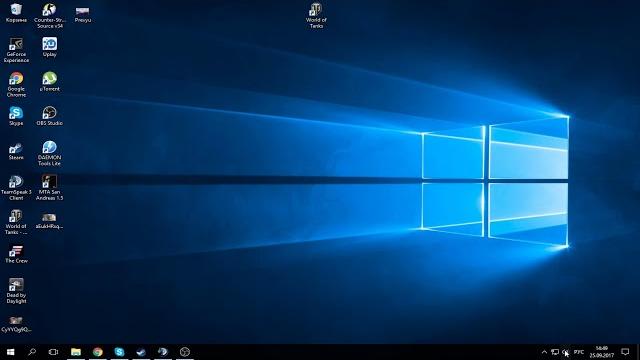Switch to OBS Studio in the taskbar
The image size is (640, 360).
(184, 352)
